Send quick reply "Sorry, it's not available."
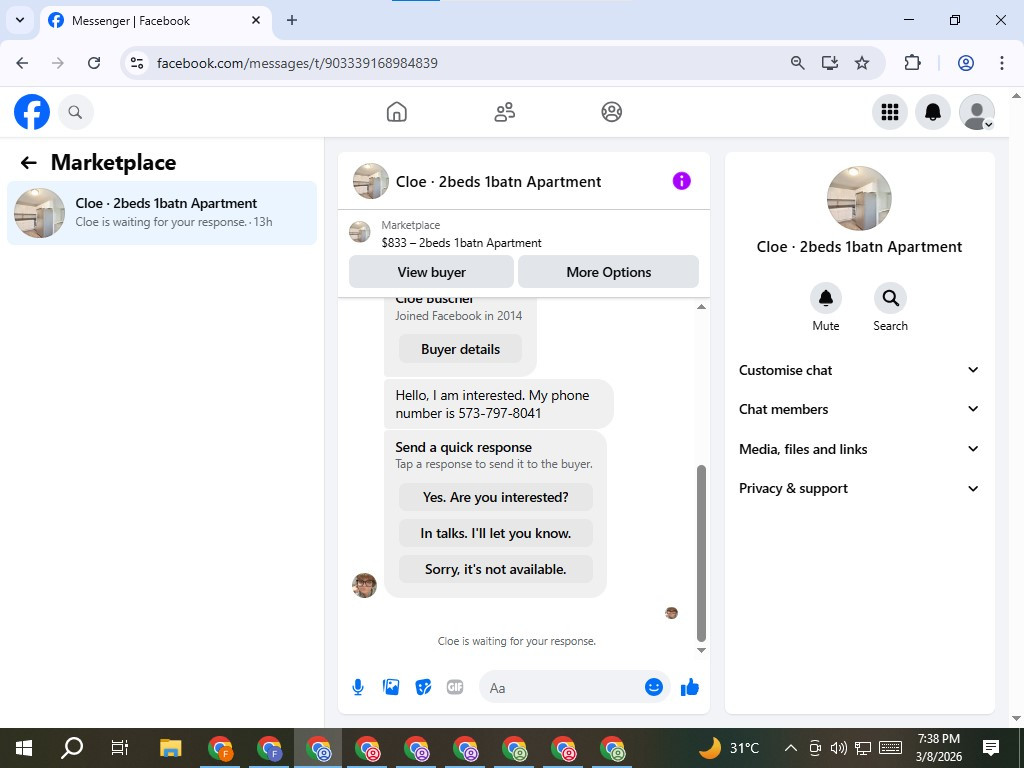1024x768 pixels. coord(496,569)
